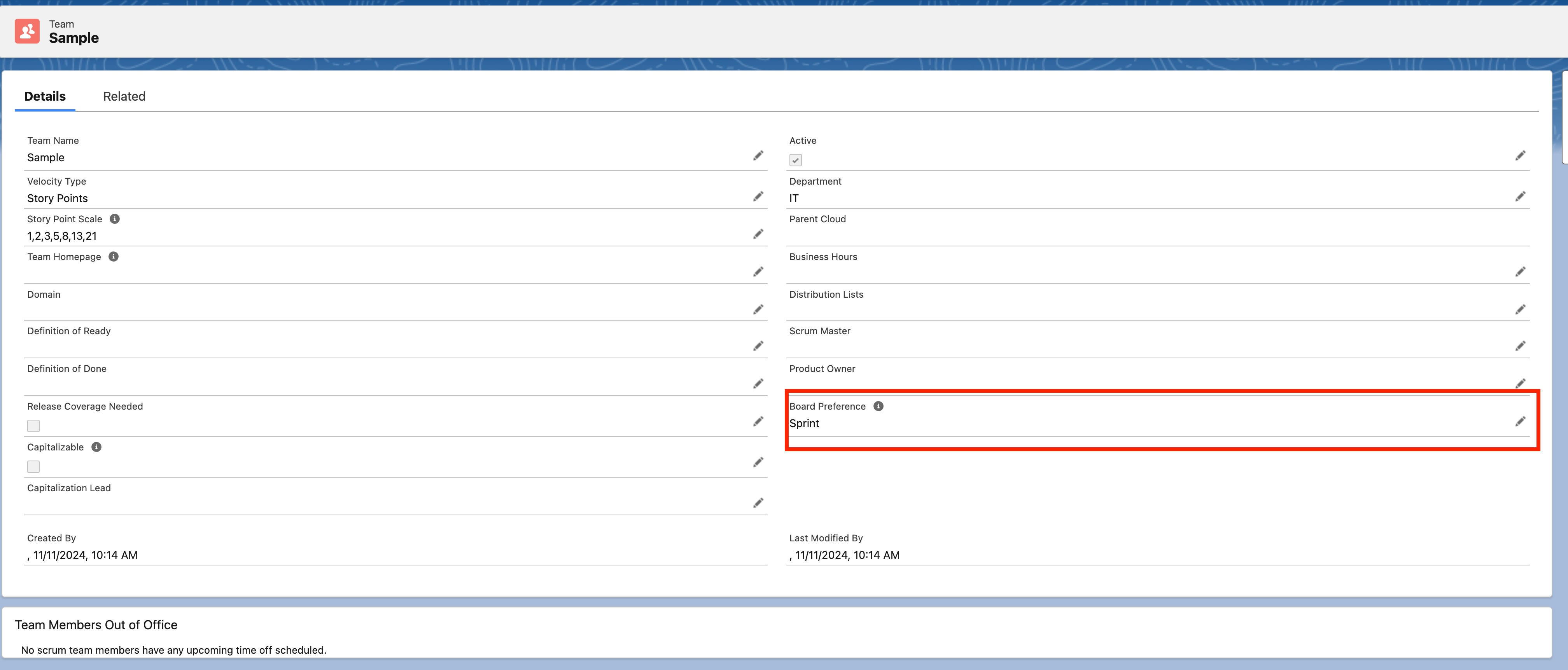Image resolution: width=1568 pixels, height=670 pixels.
Task: Toggle the Active checkbox
Action: [x=795, y=160]
